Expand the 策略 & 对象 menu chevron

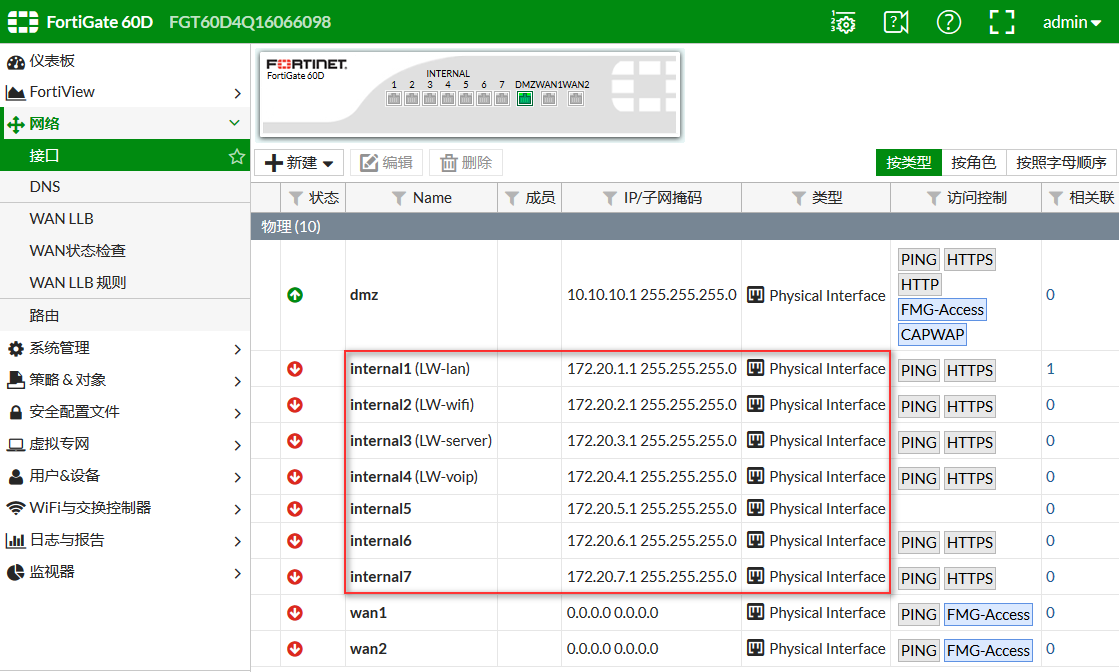(x=238, y=381)
